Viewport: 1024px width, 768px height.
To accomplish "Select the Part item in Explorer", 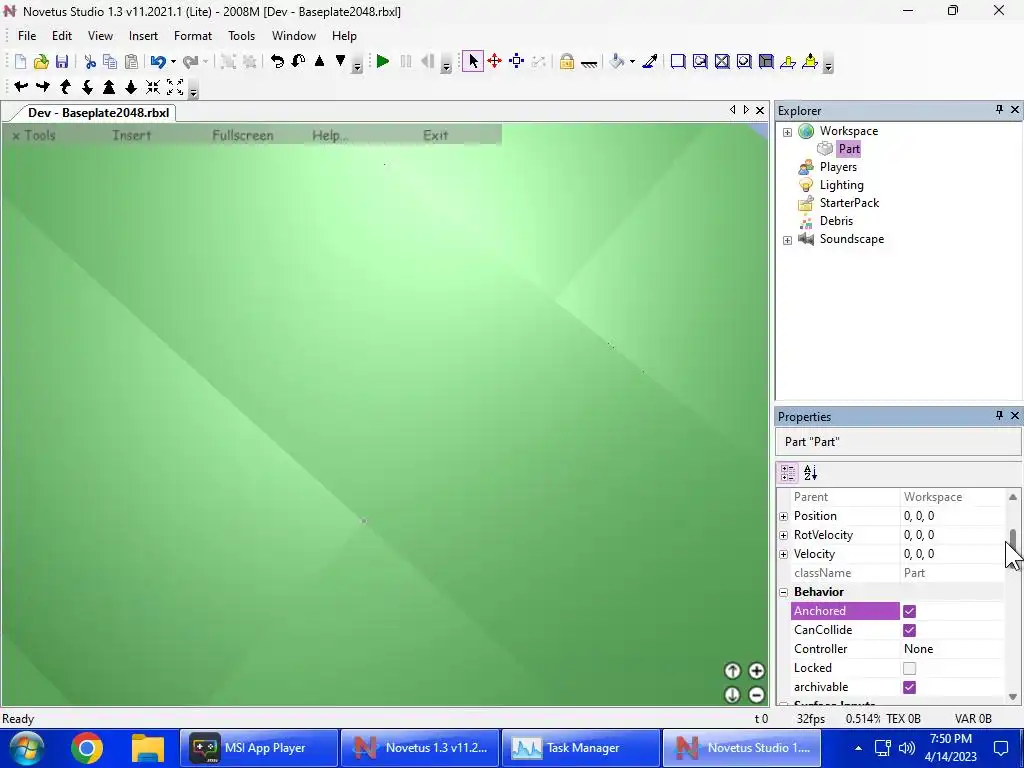I will 849,149.
